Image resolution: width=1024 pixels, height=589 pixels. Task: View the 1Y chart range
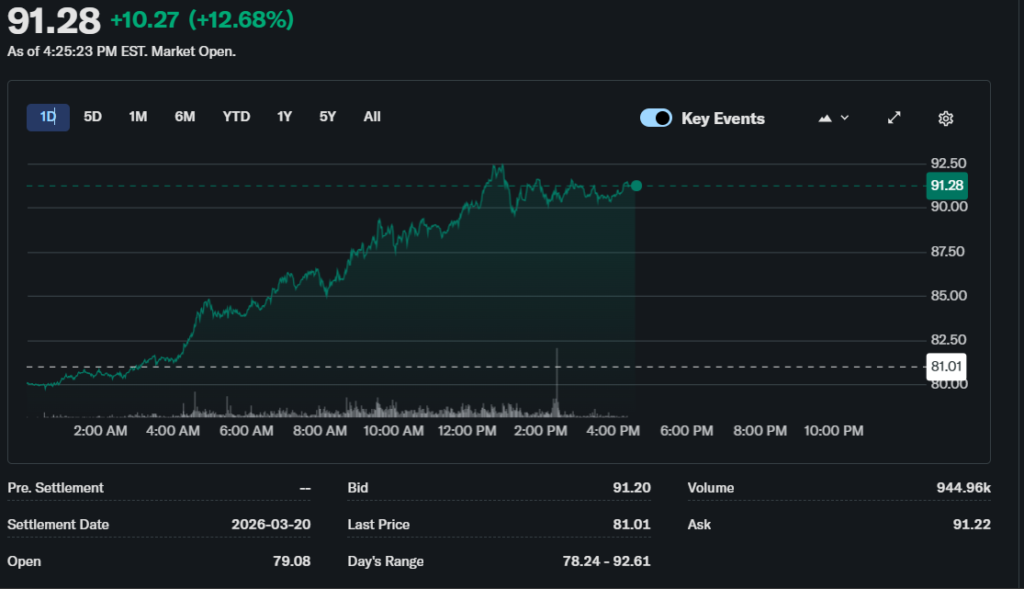tap(285, 117)
